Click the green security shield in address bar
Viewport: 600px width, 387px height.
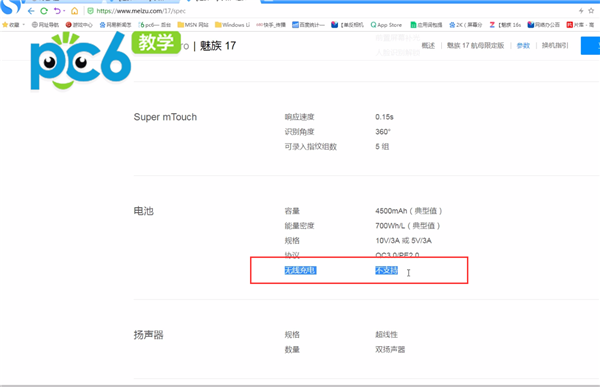(90, 11)
